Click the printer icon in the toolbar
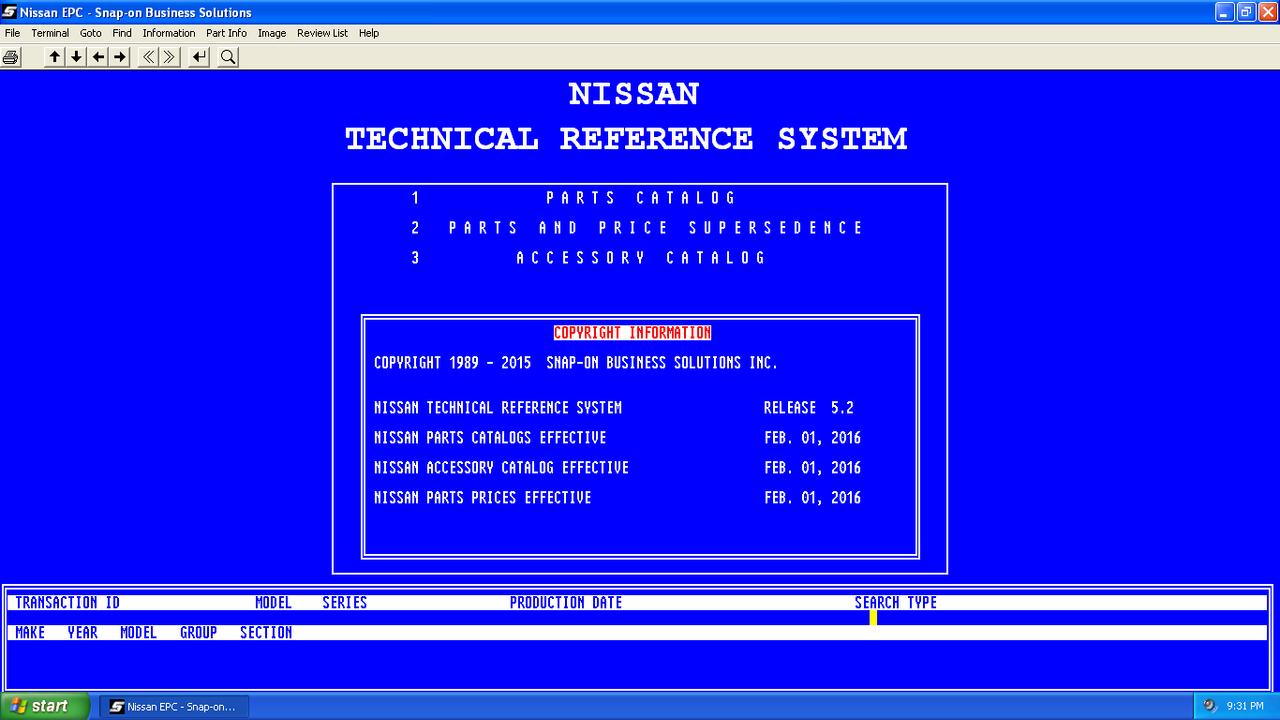This screenshot has height=720, width=1280. tap(11, 57)
